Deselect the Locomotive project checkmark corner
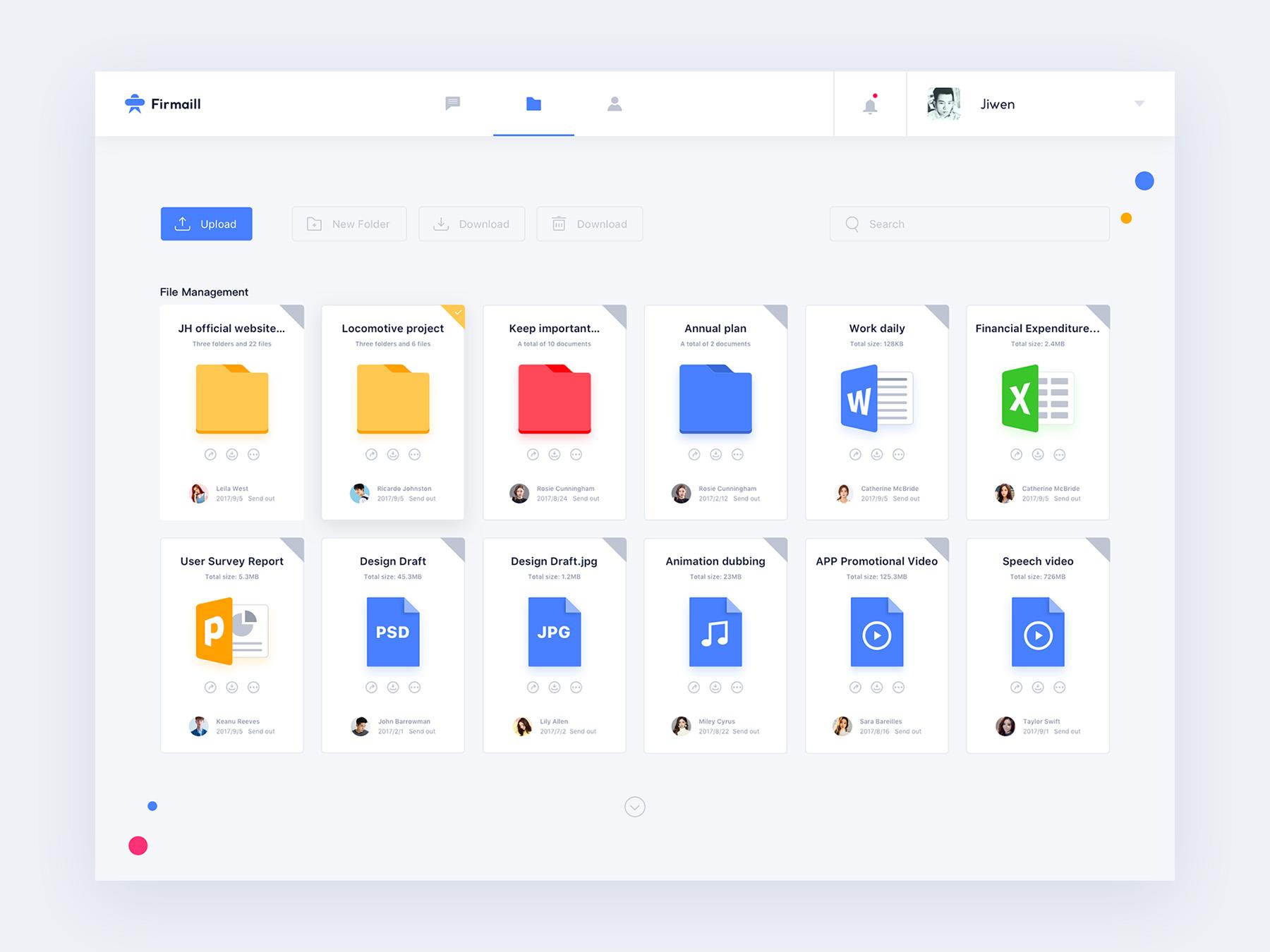The height and width of the screenshot is (952, 1270). coord(456,313)
